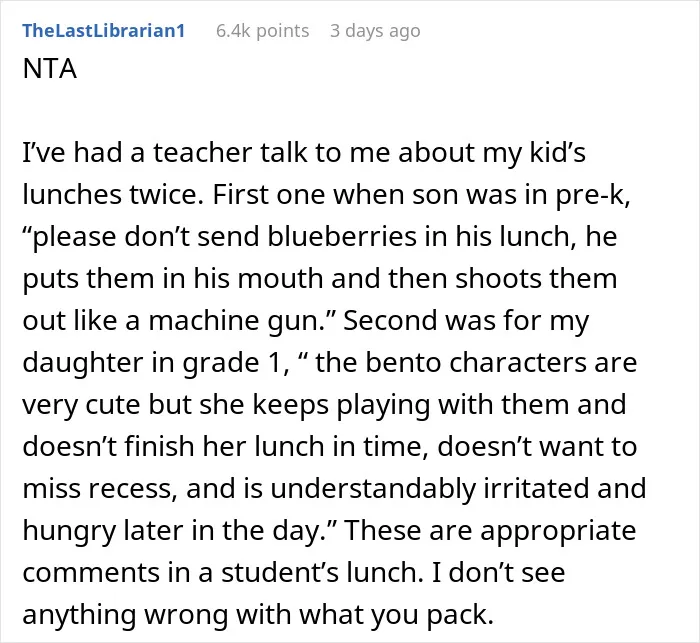Screen dimensions: 700x643
Task: Click the words 'grade 1' in the comment
Action: [x=231, y=363]
